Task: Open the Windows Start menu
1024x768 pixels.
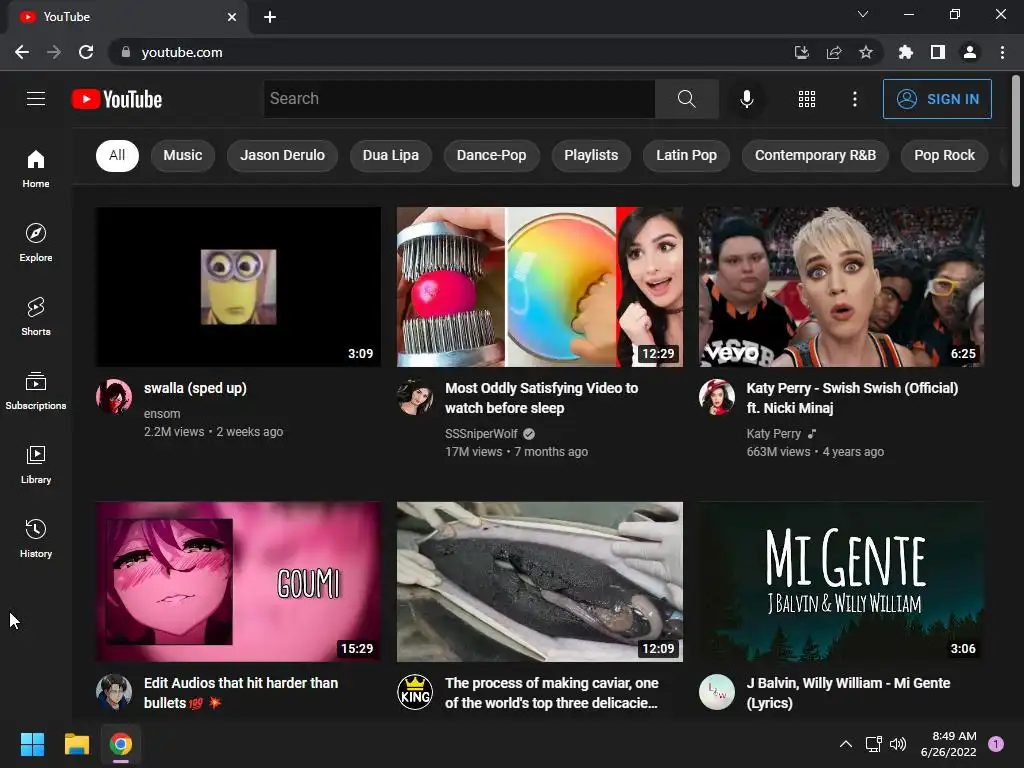Action: point(32,744)
